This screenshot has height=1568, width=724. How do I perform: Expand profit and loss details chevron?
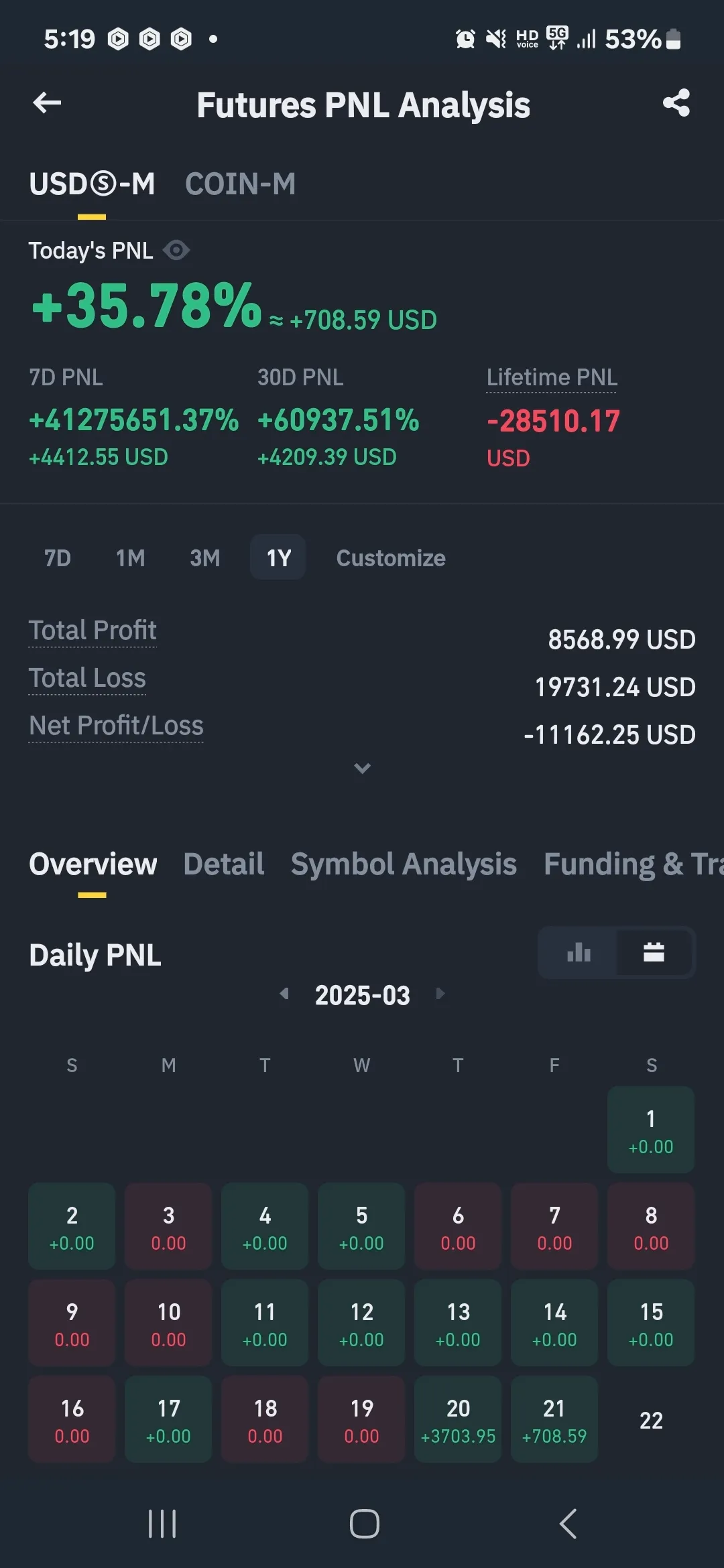[x=362, y=768]
